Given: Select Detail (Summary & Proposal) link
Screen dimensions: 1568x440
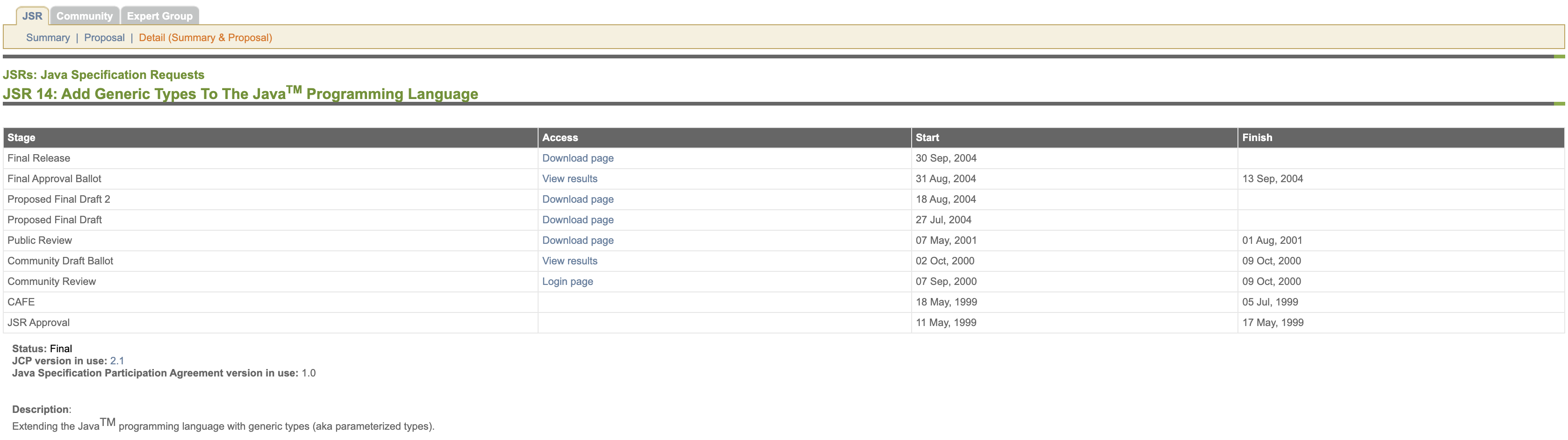Looking at the screenshot, I should tap(205, 38).
